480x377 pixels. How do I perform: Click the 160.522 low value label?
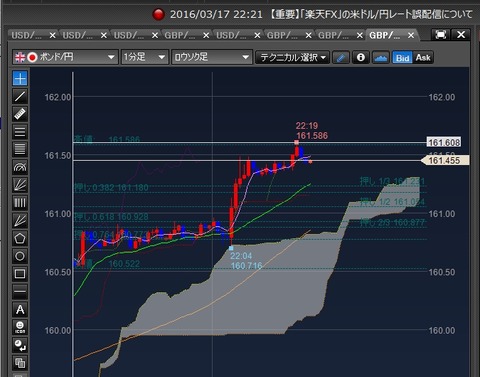(124, 264)
